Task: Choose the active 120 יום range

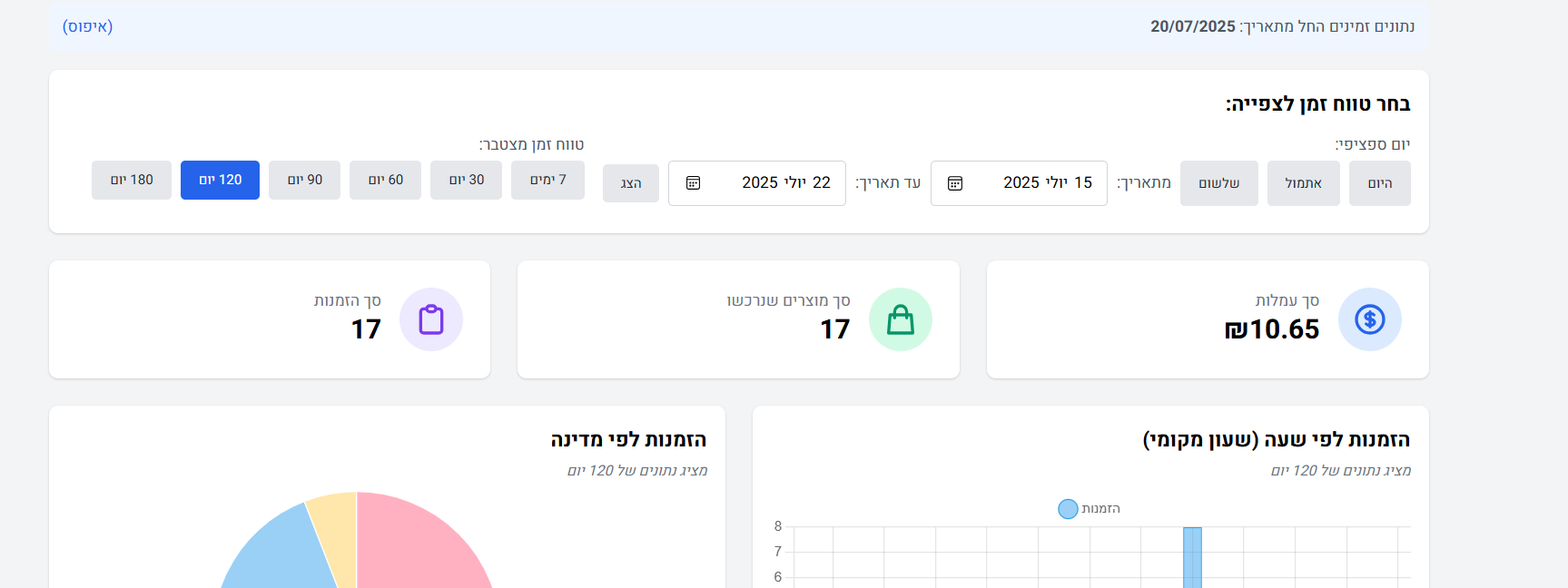Action: (220, 180)
